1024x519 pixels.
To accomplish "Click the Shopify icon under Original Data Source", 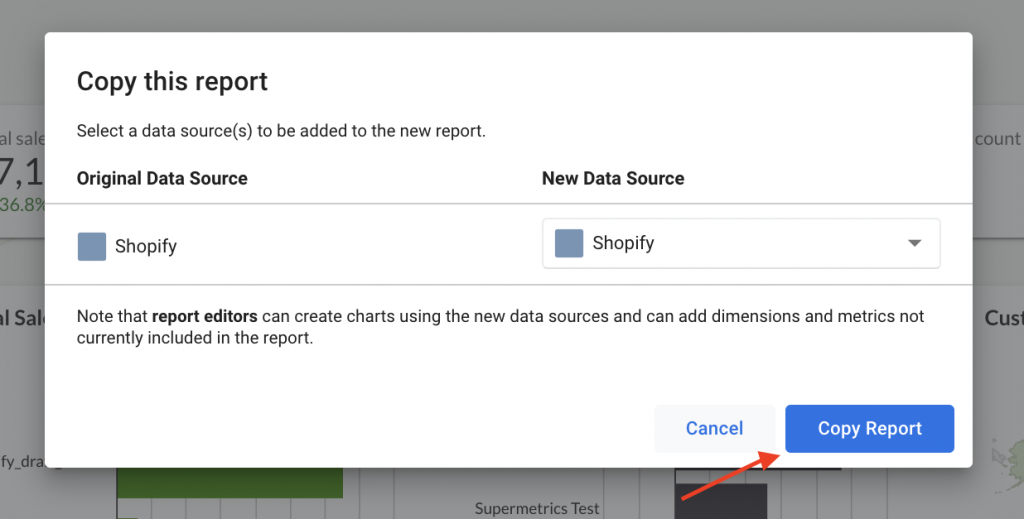I will (91, 246).
